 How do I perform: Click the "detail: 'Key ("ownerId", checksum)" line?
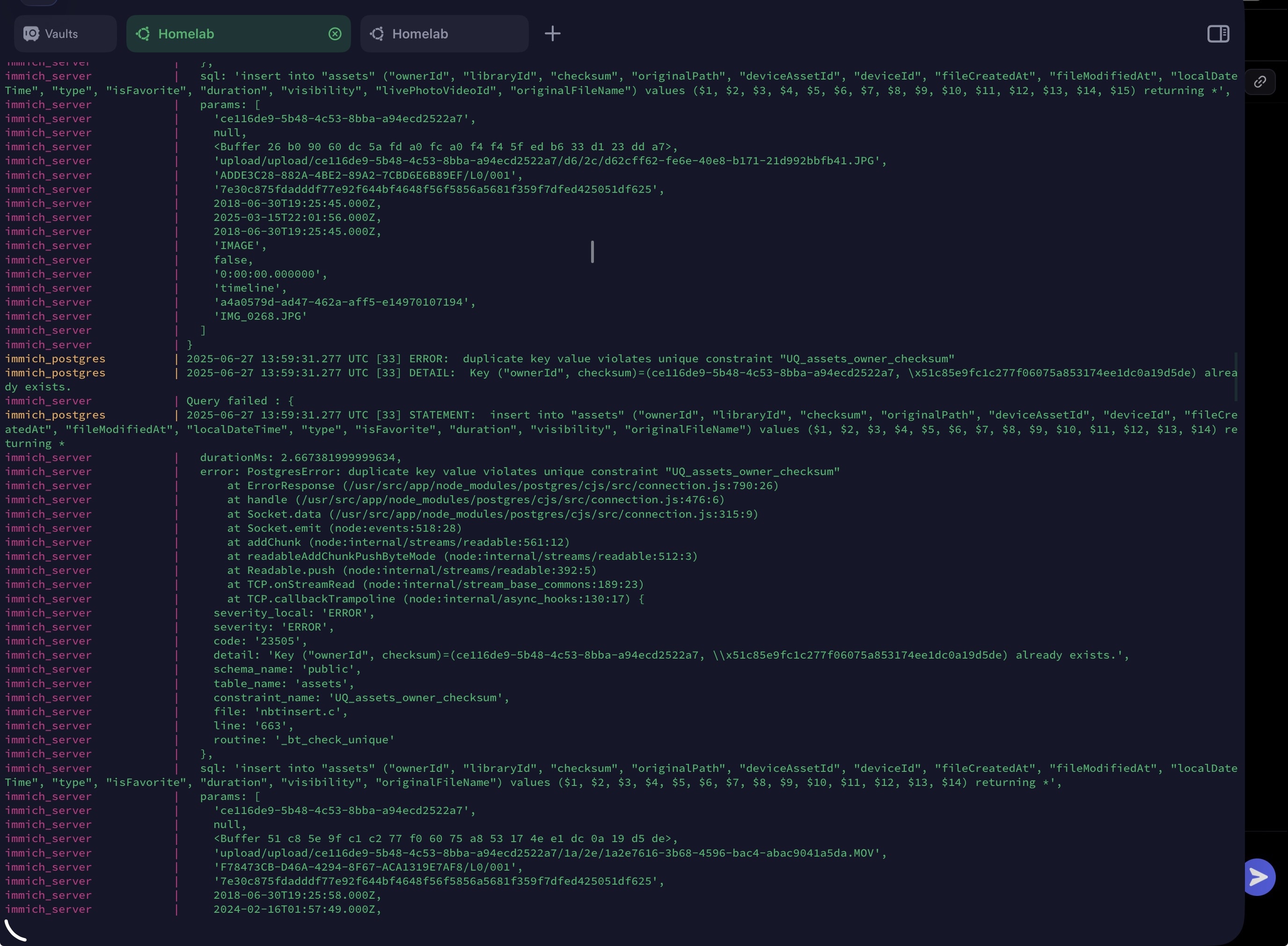(672, 655)
